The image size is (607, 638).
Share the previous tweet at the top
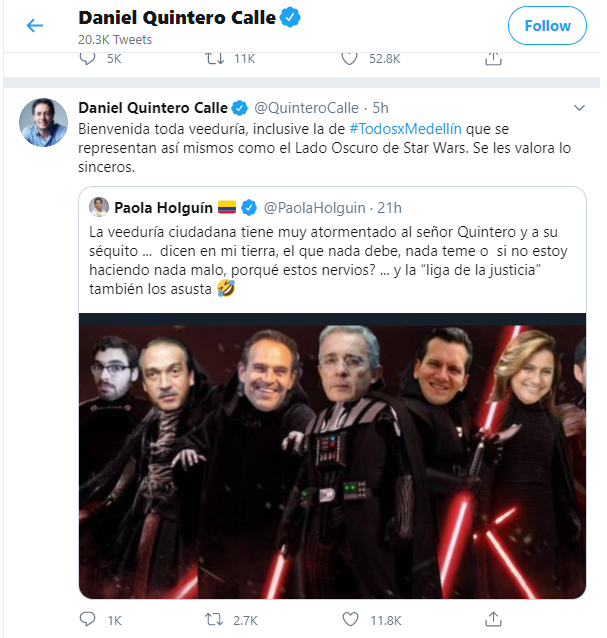click(492, 59)
